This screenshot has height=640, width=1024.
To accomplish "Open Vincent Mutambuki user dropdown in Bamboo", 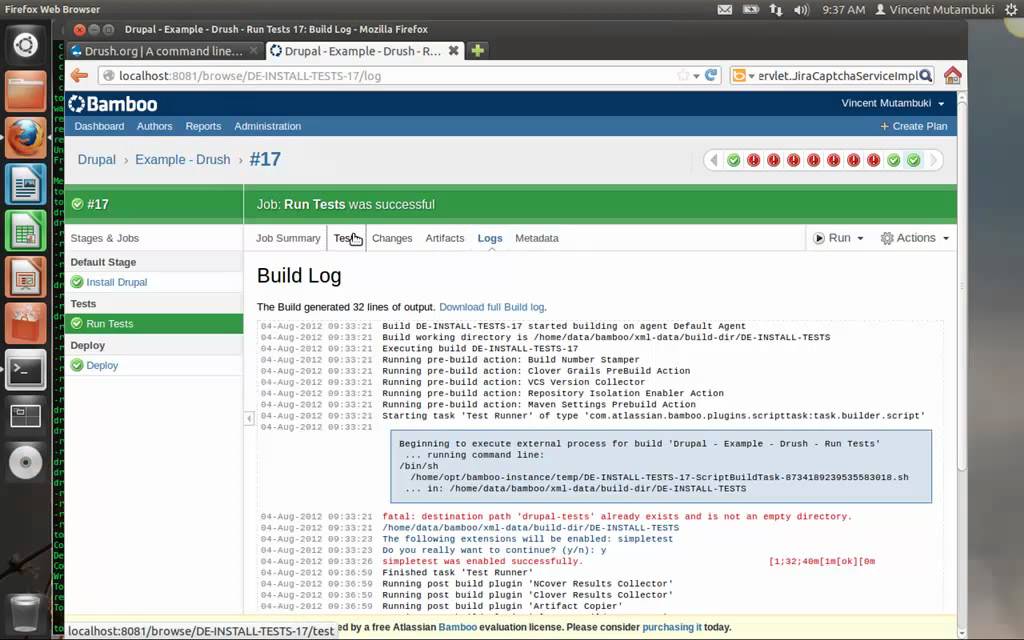I will tap(892, 103).
